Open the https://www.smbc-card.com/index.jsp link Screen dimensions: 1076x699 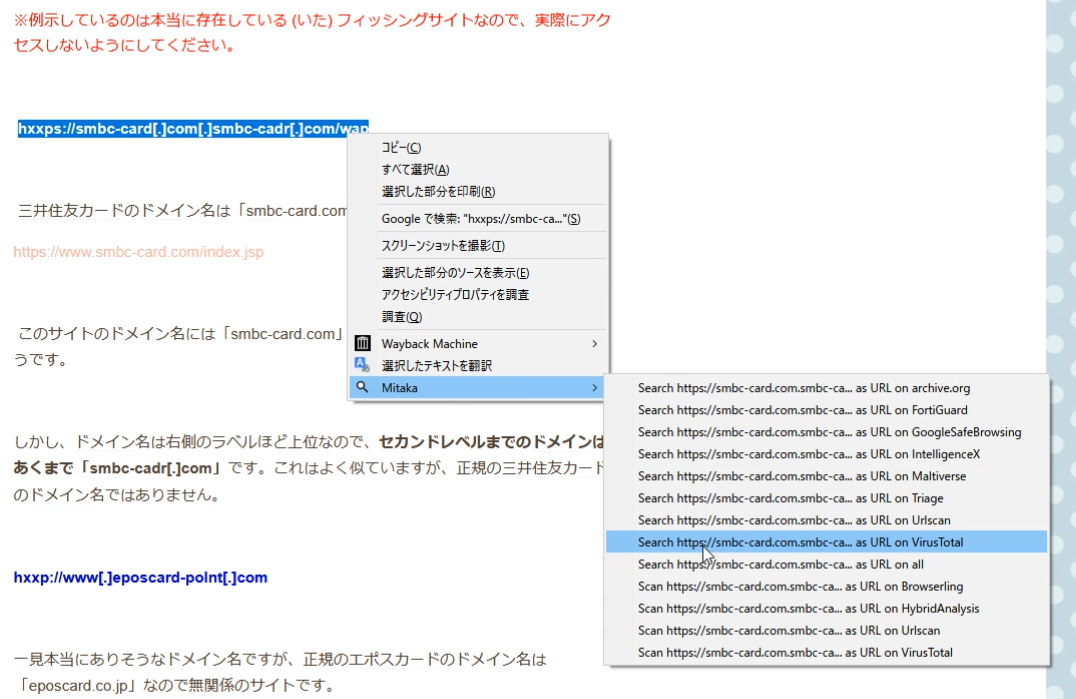(x=139, y=252)
